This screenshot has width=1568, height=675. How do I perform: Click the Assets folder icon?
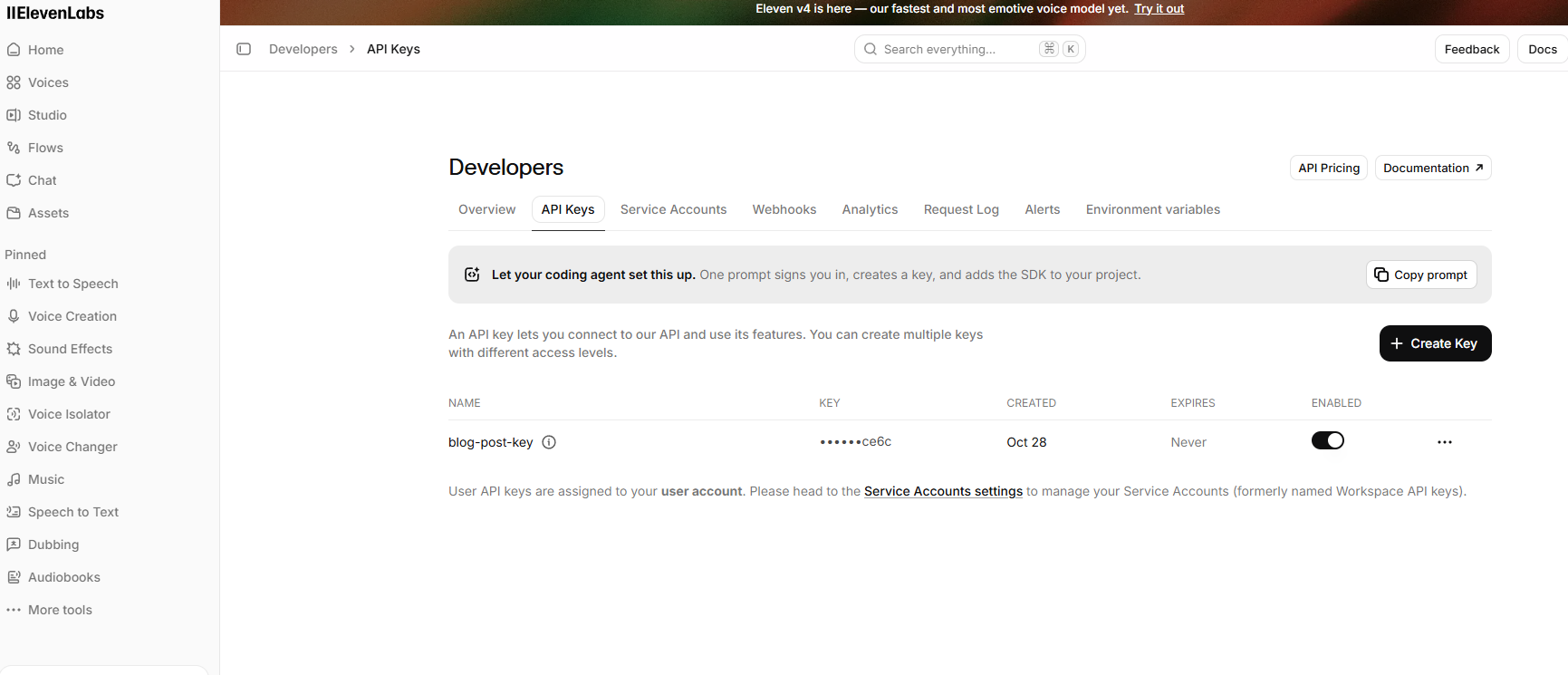pos(14,213)
